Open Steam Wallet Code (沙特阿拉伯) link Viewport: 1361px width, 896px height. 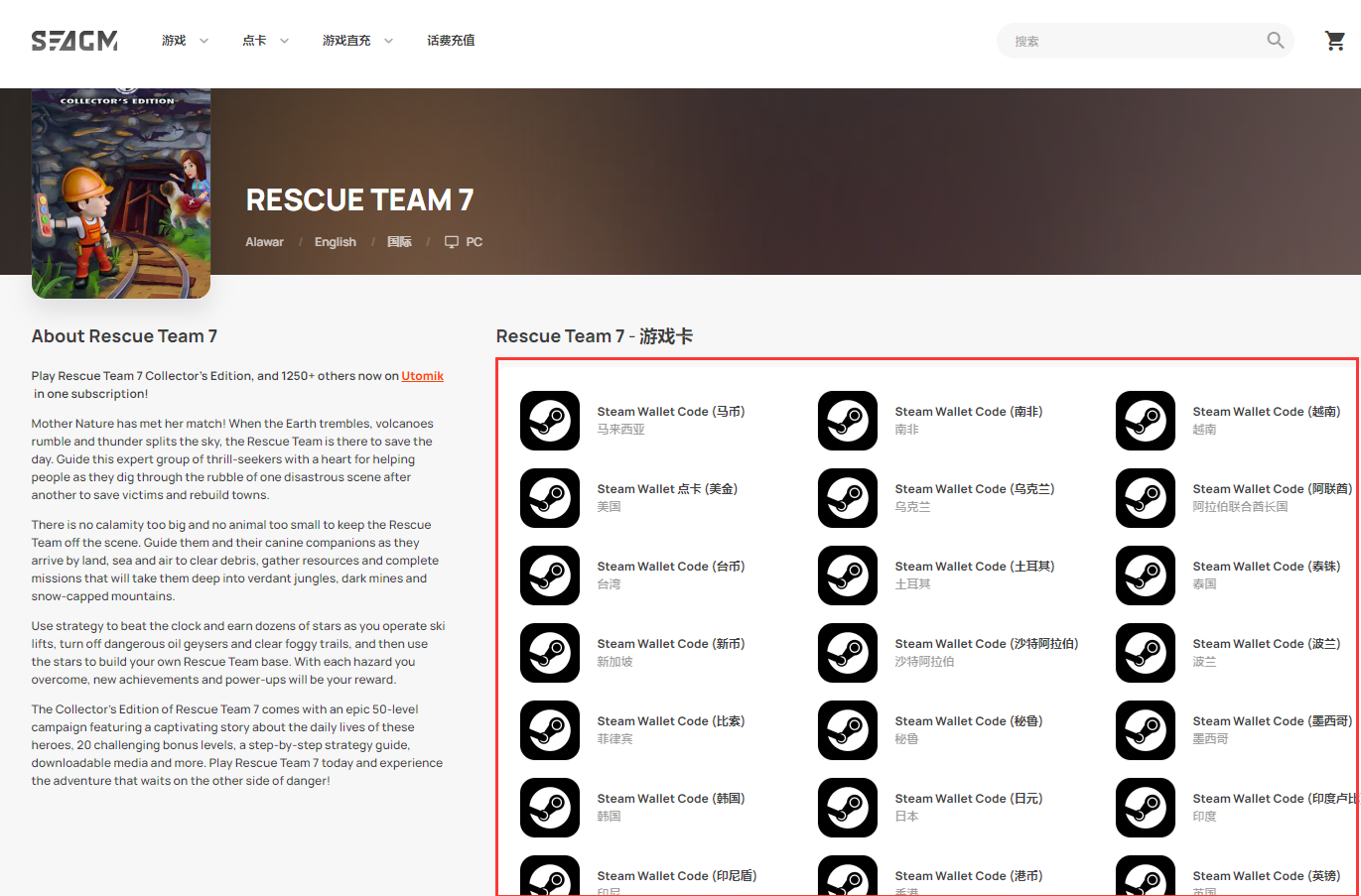[x=987, y=644]
